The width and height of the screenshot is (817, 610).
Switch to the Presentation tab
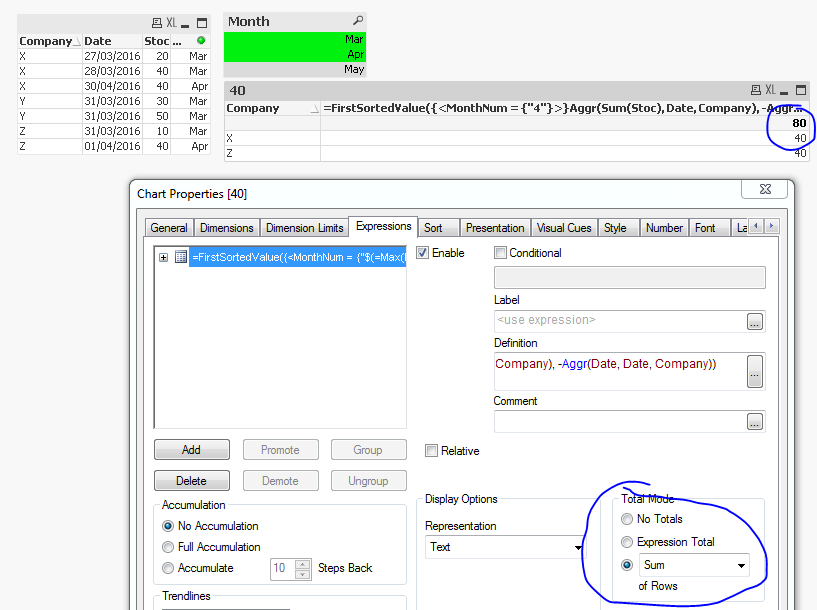(495, 228)
